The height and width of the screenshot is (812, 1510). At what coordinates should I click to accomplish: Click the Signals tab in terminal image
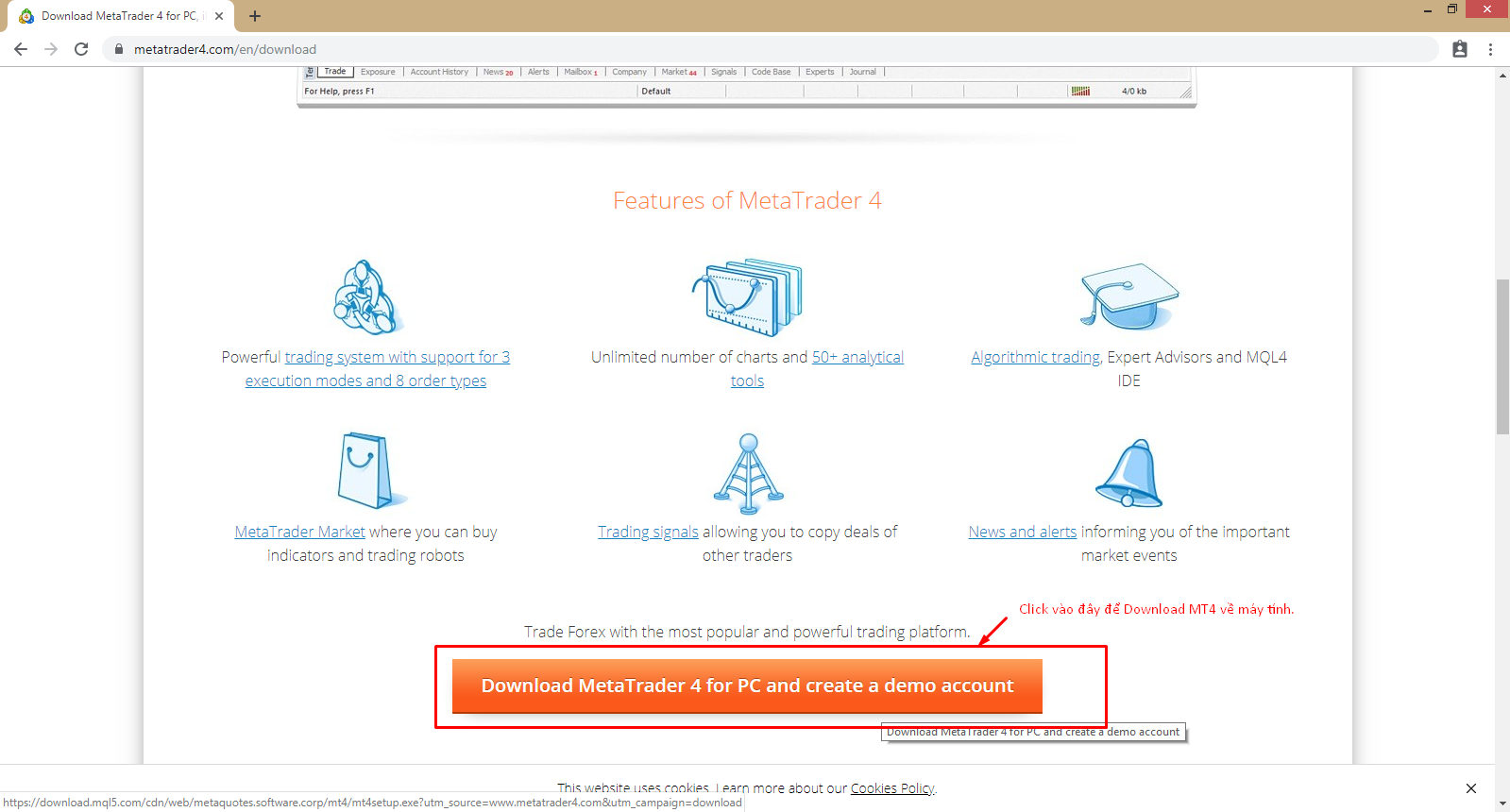tap(723, 72)
